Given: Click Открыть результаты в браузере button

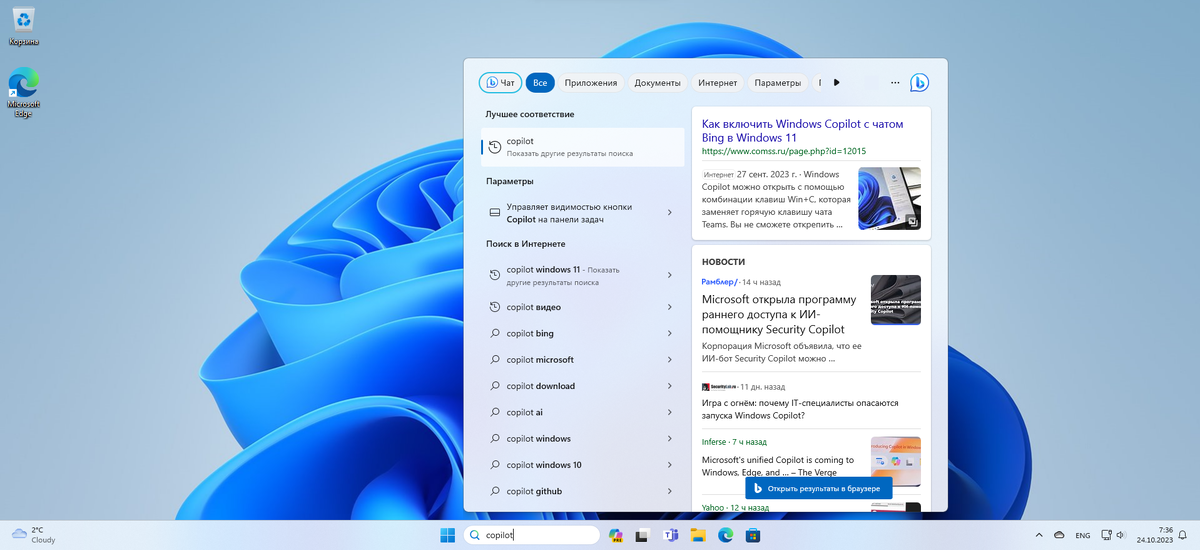Looking at the screenshot, I should 818,488.
